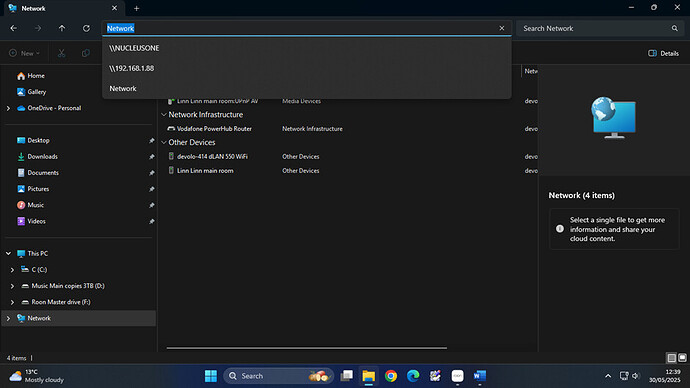
Task: Open the Pictures quick access folder
Action: (33, 189)
